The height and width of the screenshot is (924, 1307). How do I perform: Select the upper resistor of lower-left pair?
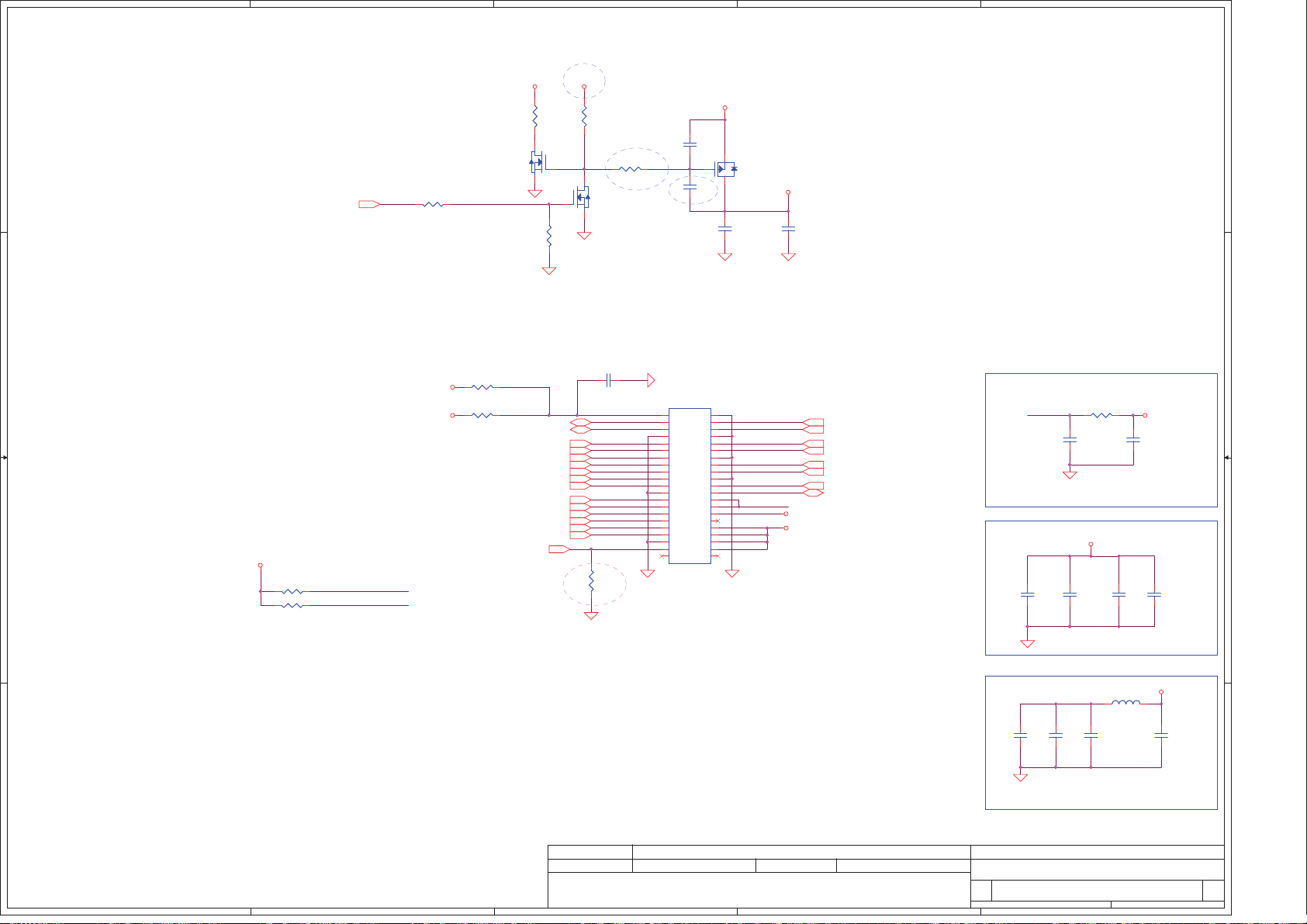(292, 591)
